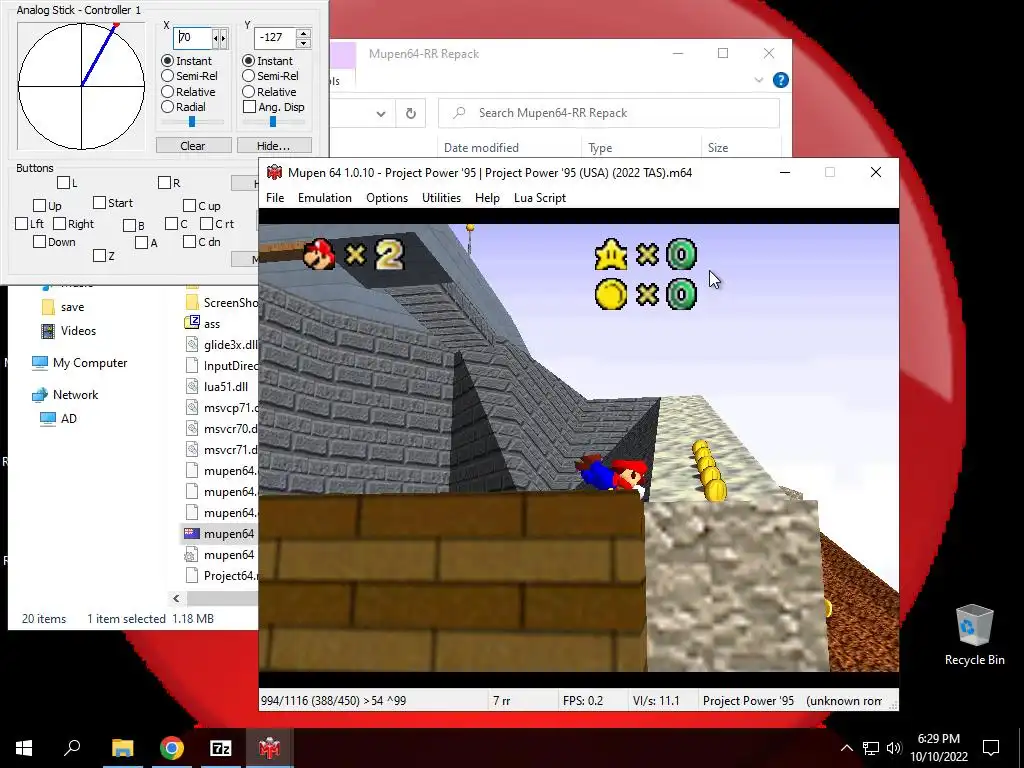1024x768 pixels.
Task: Select Instant mode for Y axis
Action: [x=249, y=61]
